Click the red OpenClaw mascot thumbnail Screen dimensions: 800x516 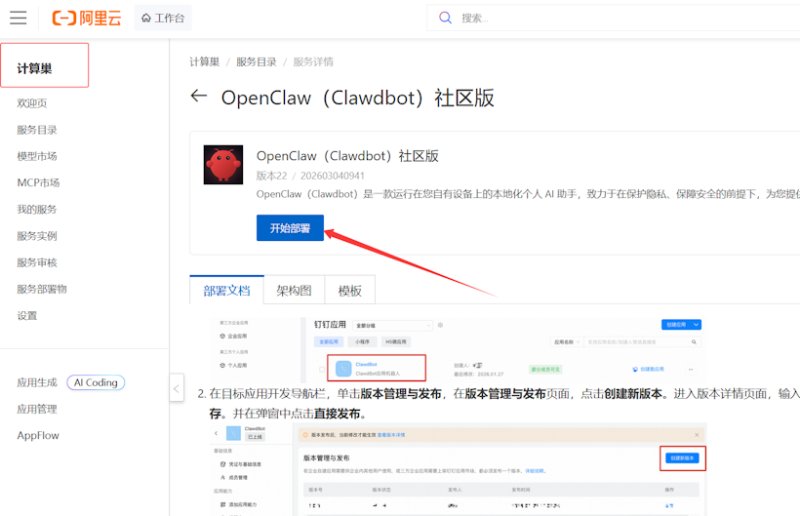(x=223, y=165)
